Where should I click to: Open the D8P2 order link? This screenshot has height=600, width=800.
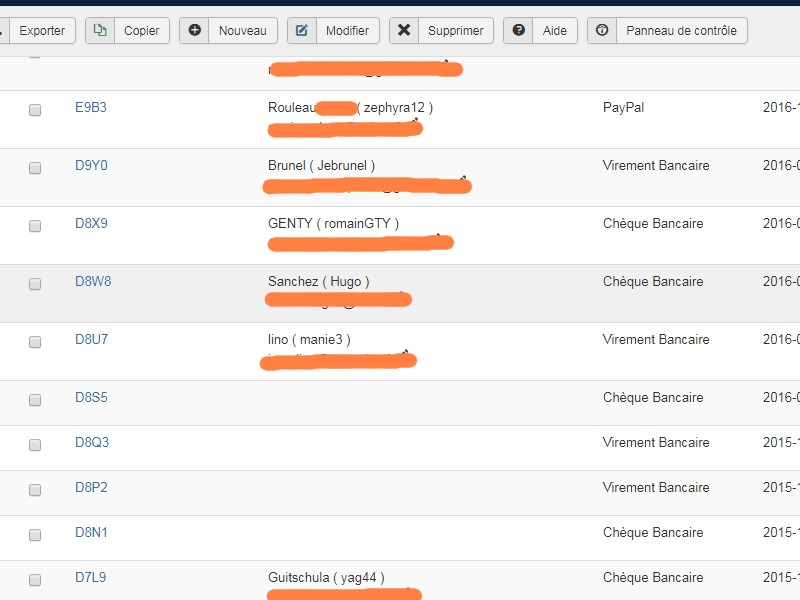tap(91, 487)
